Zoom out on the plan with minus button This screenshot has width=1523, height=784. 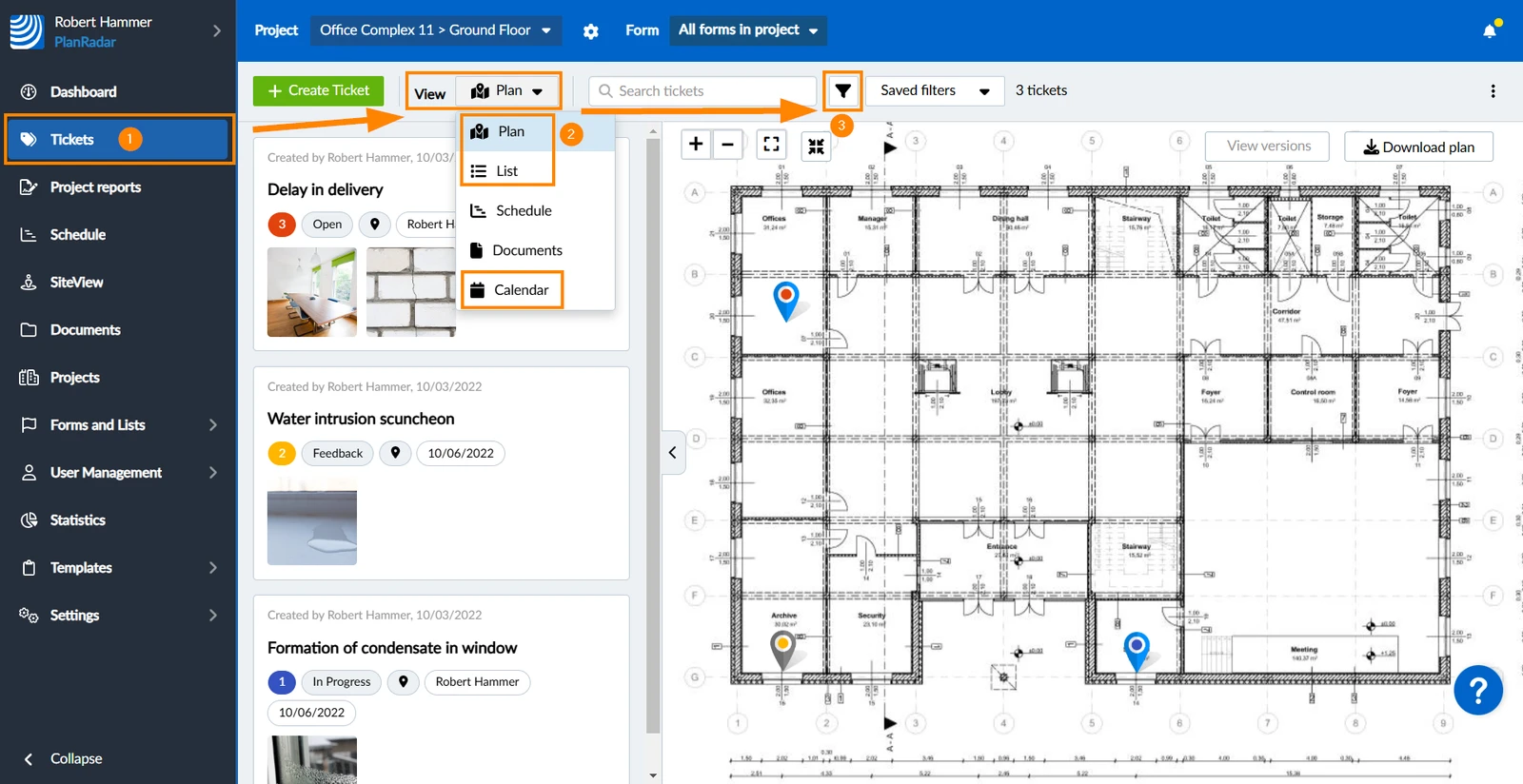pos(728,144)
